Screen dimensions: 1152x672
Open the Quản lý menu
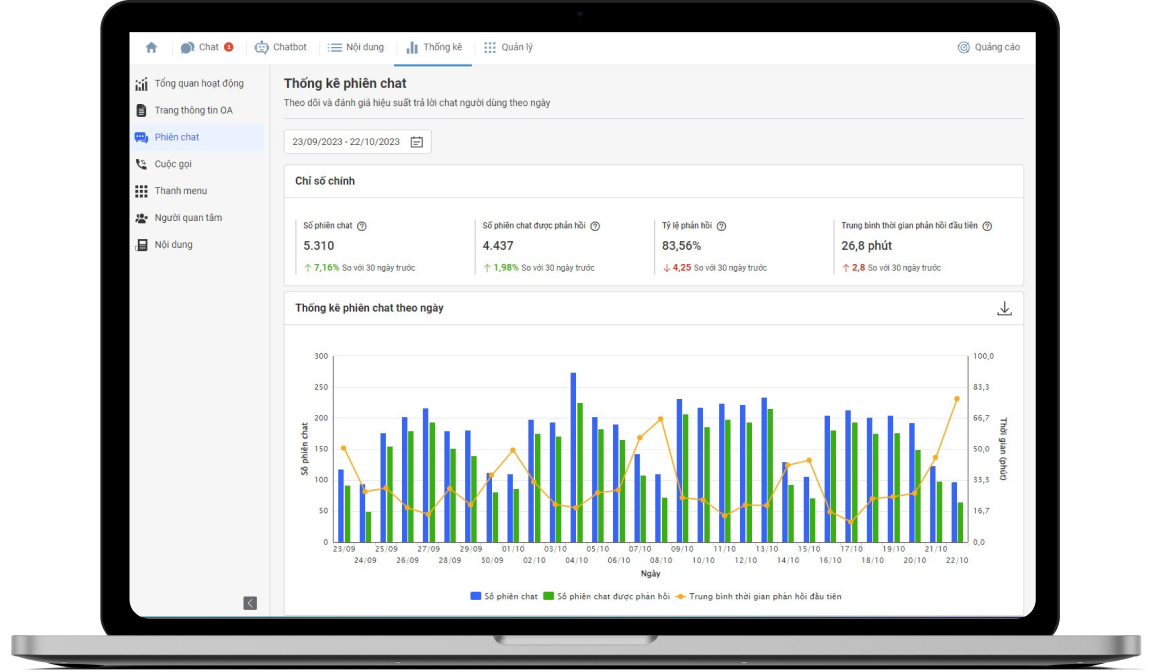tap(508, 47)
